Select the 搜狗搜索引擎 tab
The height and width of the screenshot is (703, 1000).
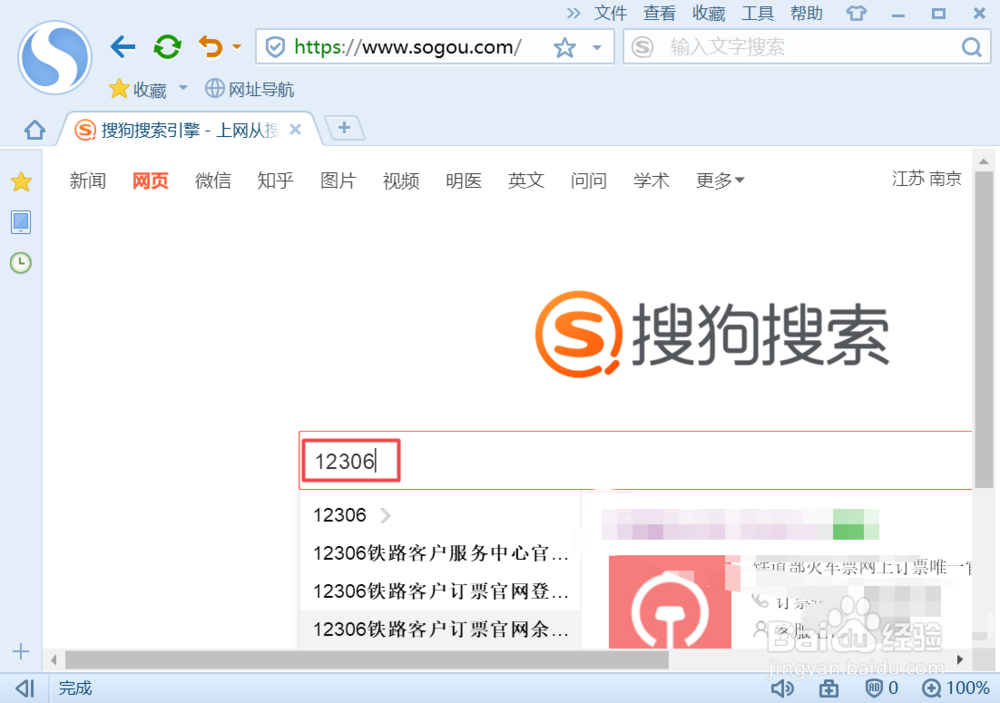click(190, 130)
